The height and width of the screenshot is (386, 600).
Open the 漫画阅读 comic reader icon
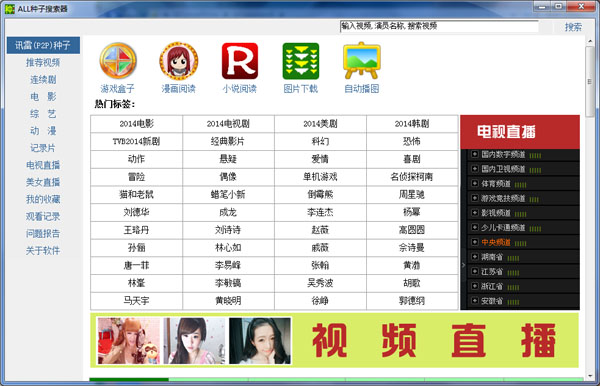point(179,61)
